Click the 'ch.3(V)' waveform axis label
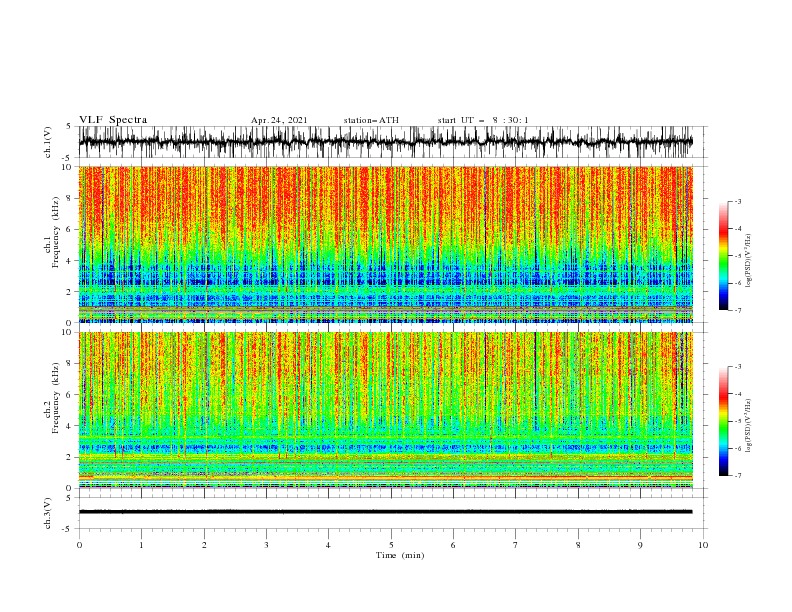 [48, 513]
